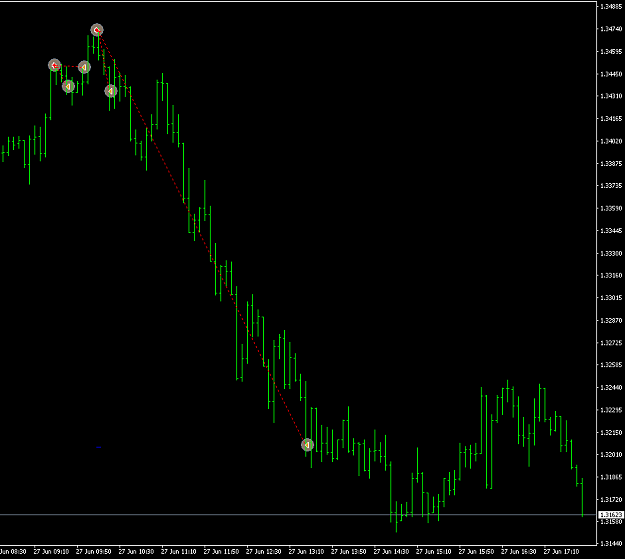Click the lowest yellow arrow marker in the upper-left cluster

(x=69, y=86)
